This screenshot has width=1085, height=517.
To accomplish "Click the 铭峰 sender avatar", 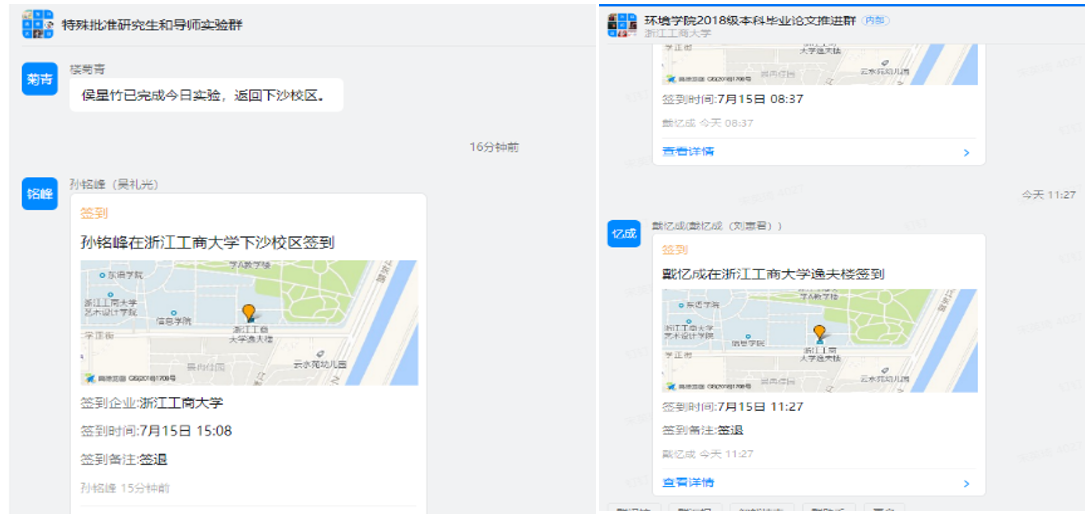I will tap(39, 194).
